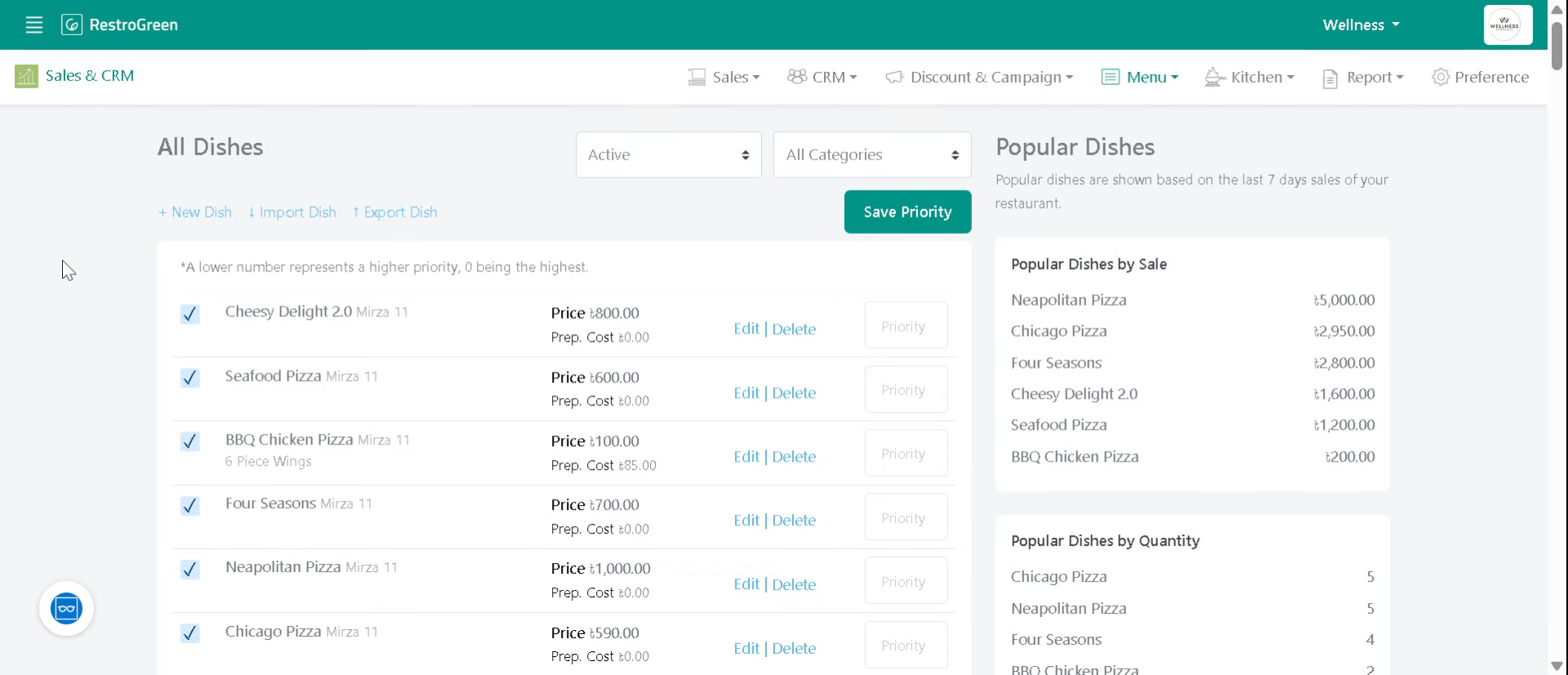Click the Popular Dishes by Quantity heading

tap(1105, 540)
